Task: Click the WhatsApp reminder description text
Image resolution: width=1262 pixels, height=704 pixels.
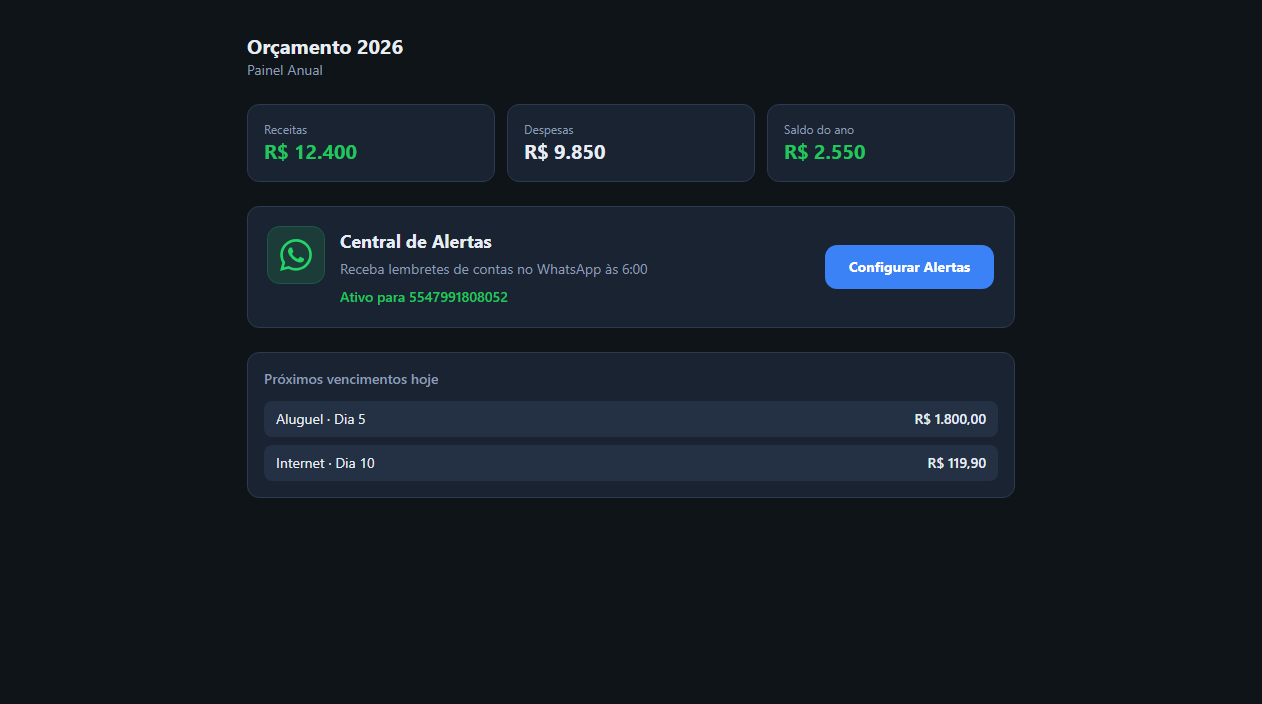Action: point(494,270)
